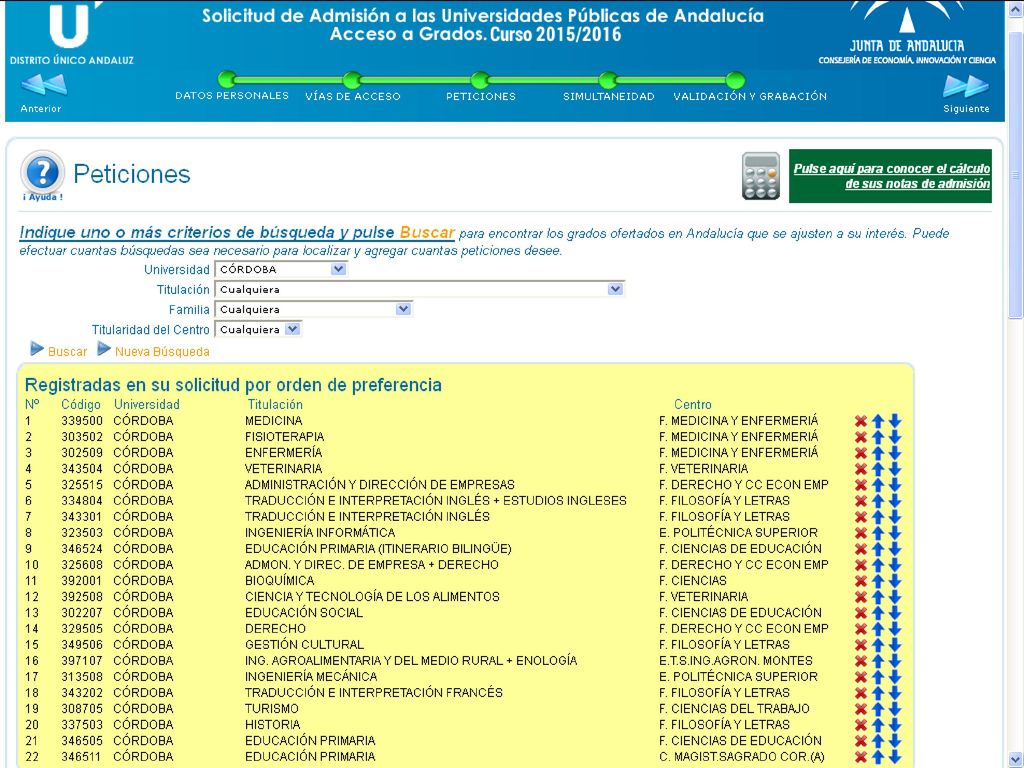Delete the MEDICINA petition with red X
Screen dimensions: 1024x768
pyautogui.click(x=861, y=421)
